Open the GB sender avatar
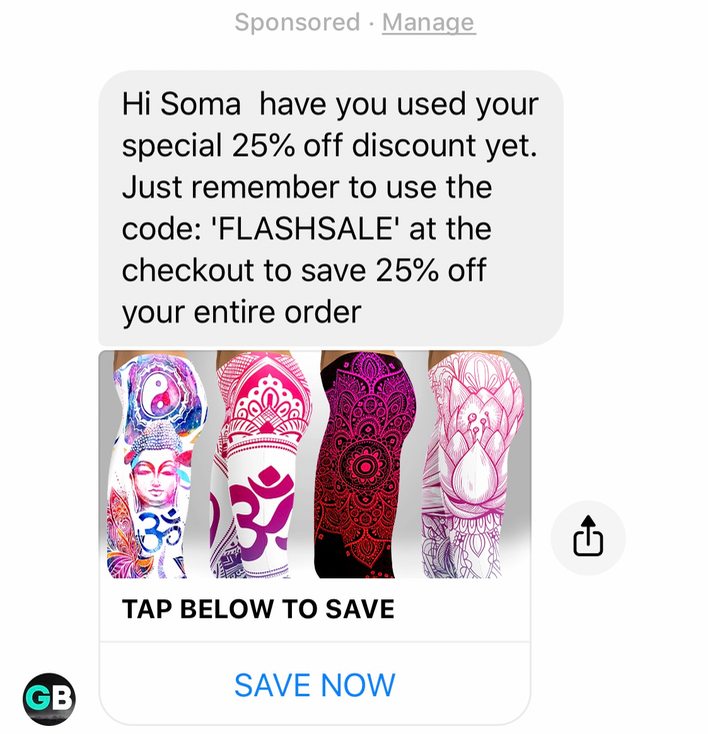708x734 pixels. coord(49,698)
